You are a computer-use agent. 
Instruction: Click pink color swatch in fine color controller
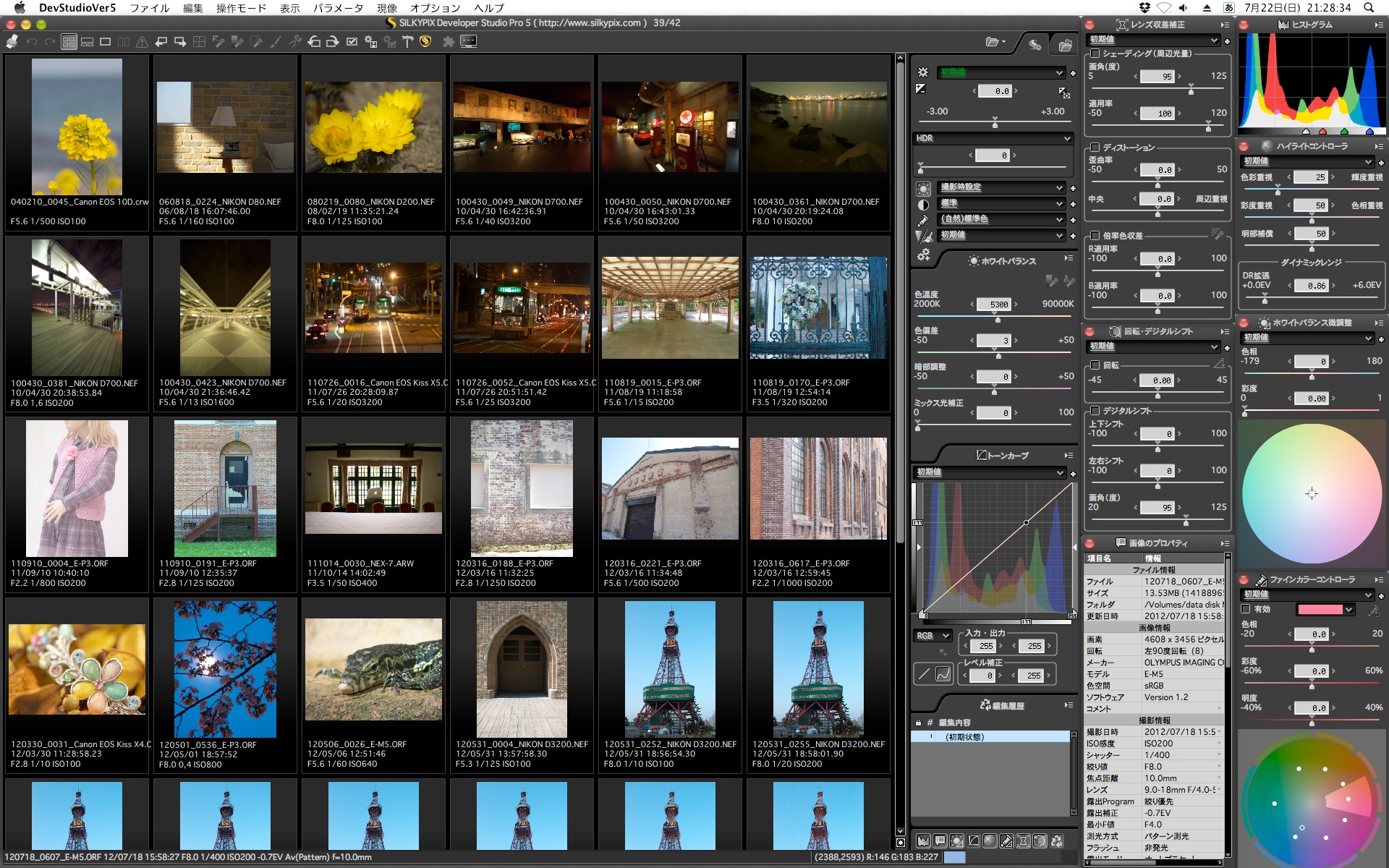1320,610
